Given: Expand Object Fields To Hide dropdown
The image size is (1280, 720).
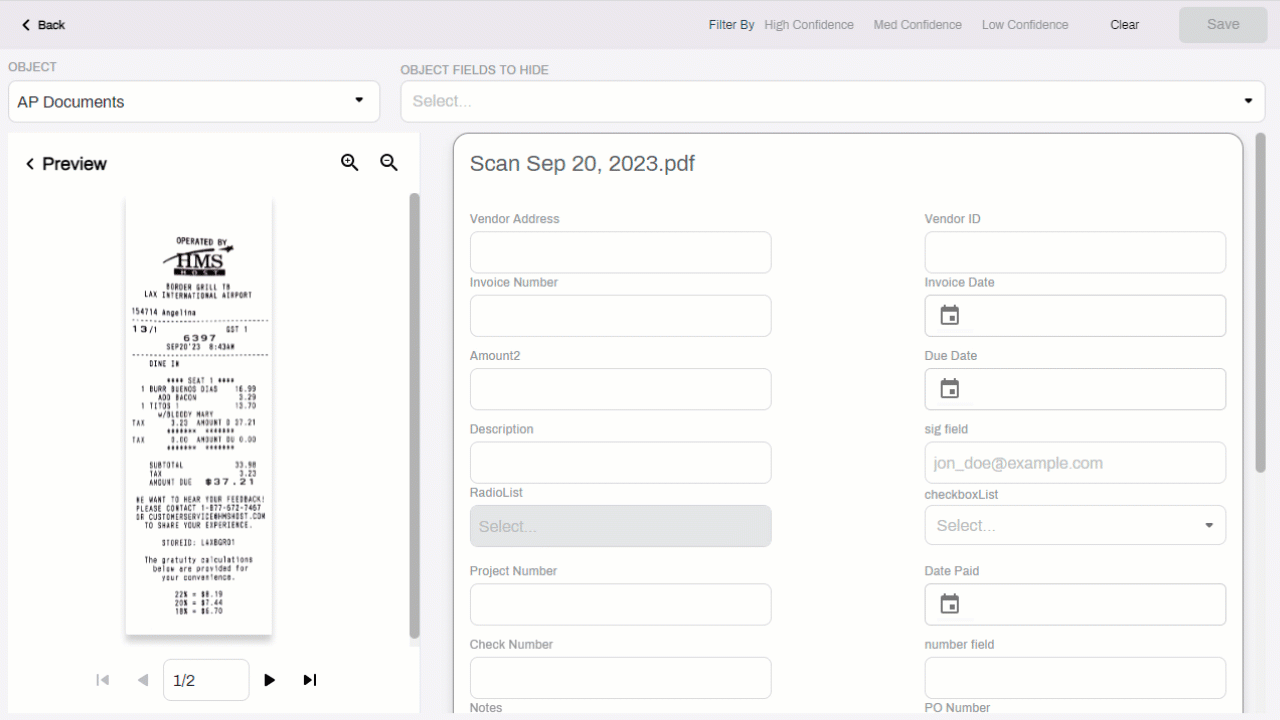Looking at the screenshot, I should pyautogui.click(x=833, y=101).
